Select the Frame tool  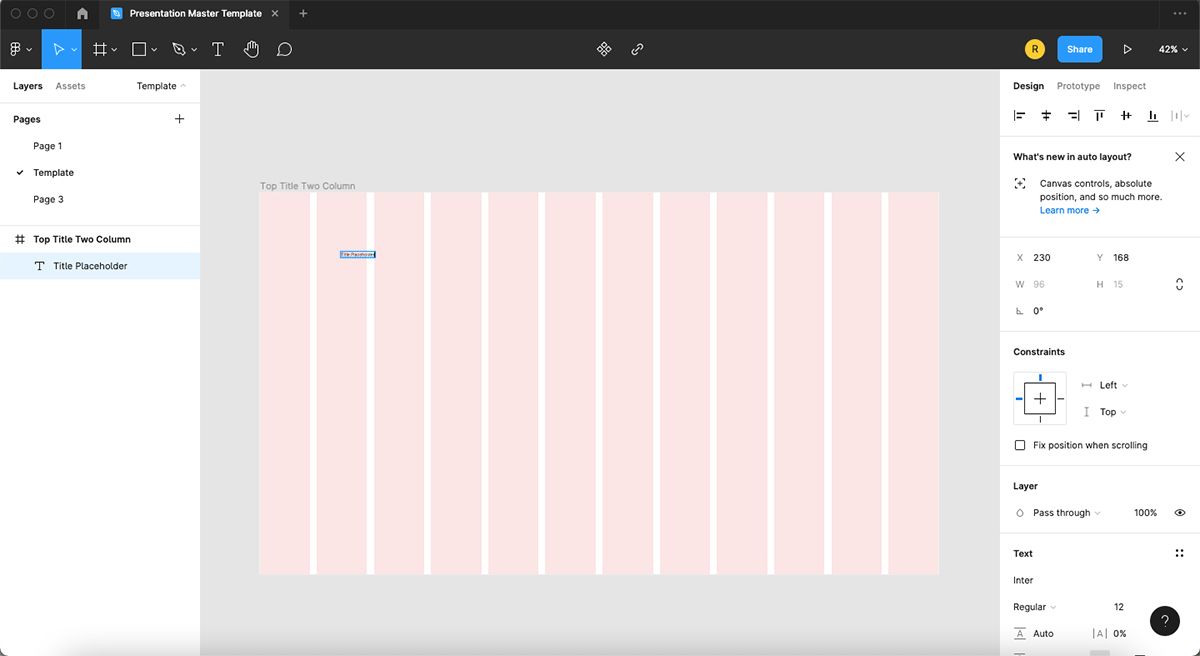100,48
